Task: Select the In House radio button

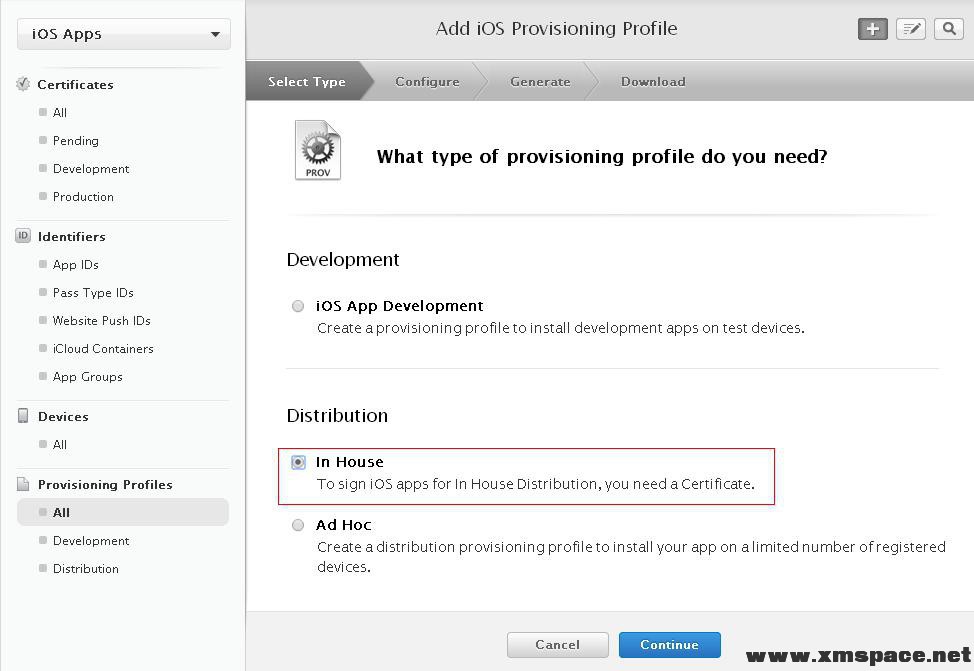Action: tap(298, 462)
